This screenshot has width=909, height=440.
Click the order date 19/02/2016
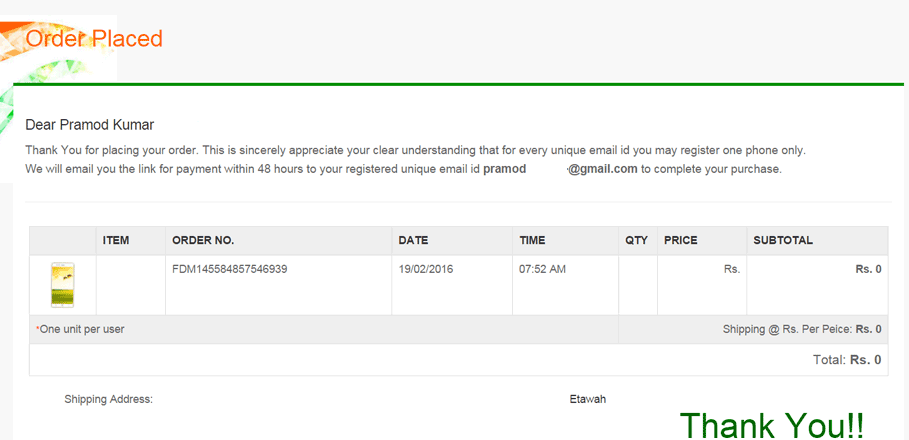[426, 269]
